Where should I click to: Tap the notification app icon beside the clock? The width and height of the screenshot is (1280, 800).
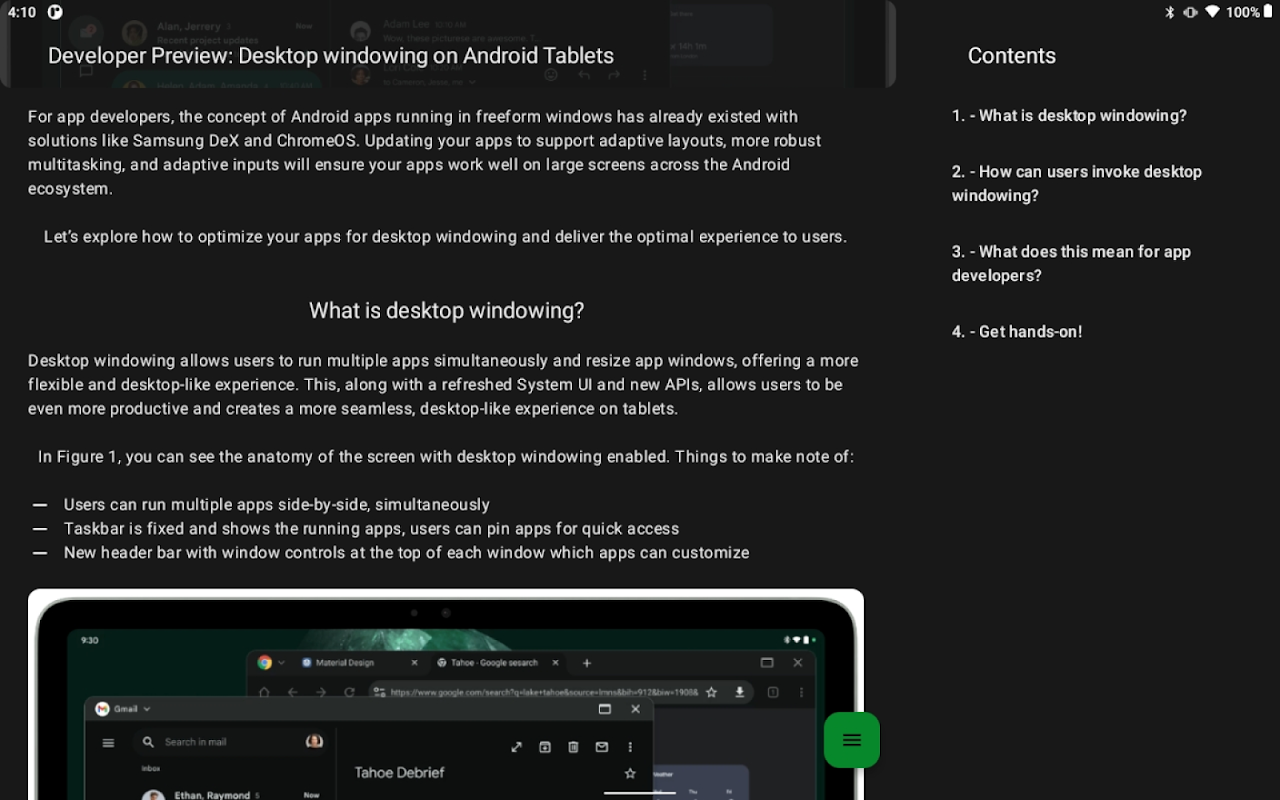click(55, 13)
